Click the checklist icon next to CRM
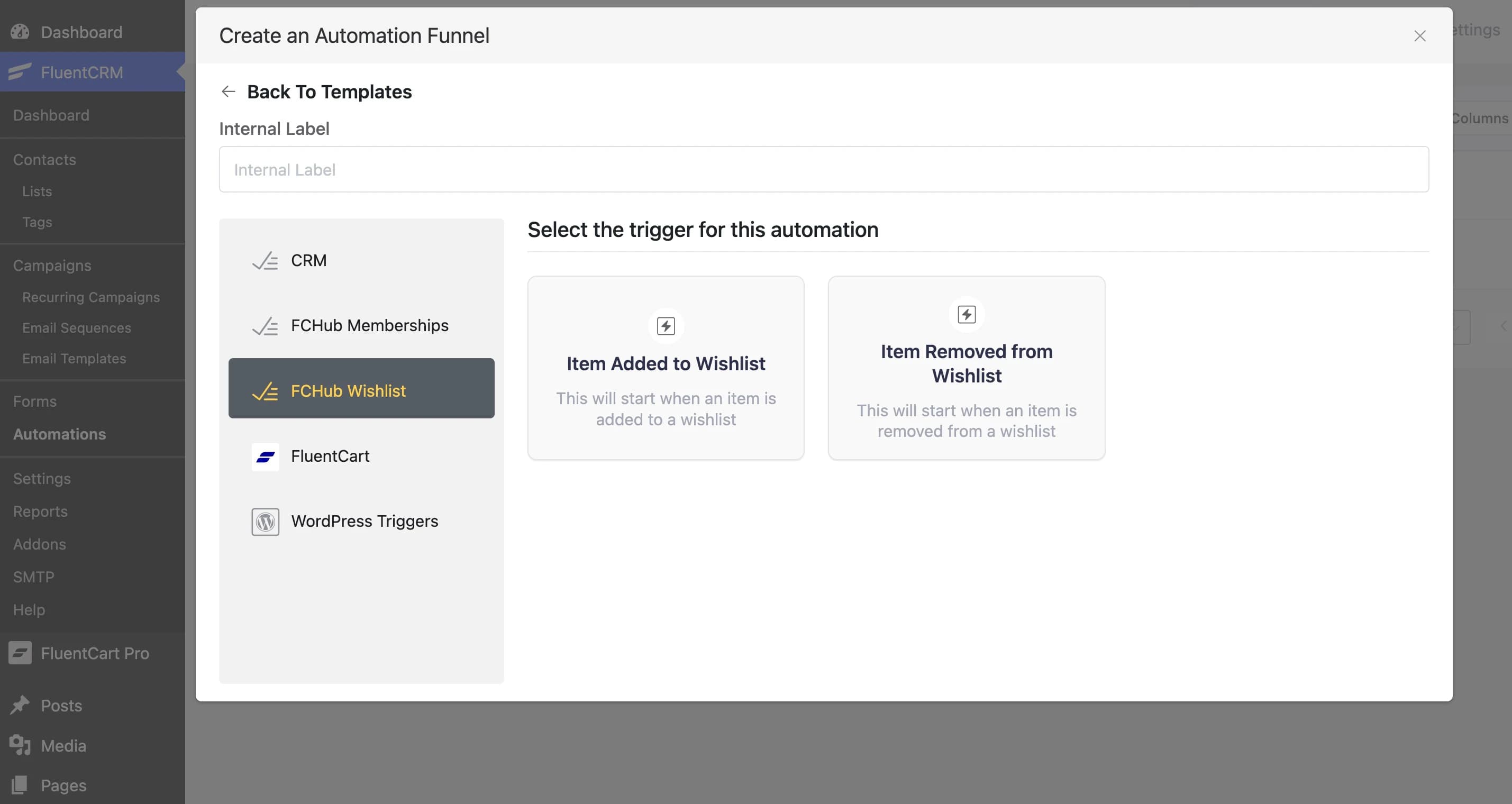 pyautogui.click(x=265, y=261)
